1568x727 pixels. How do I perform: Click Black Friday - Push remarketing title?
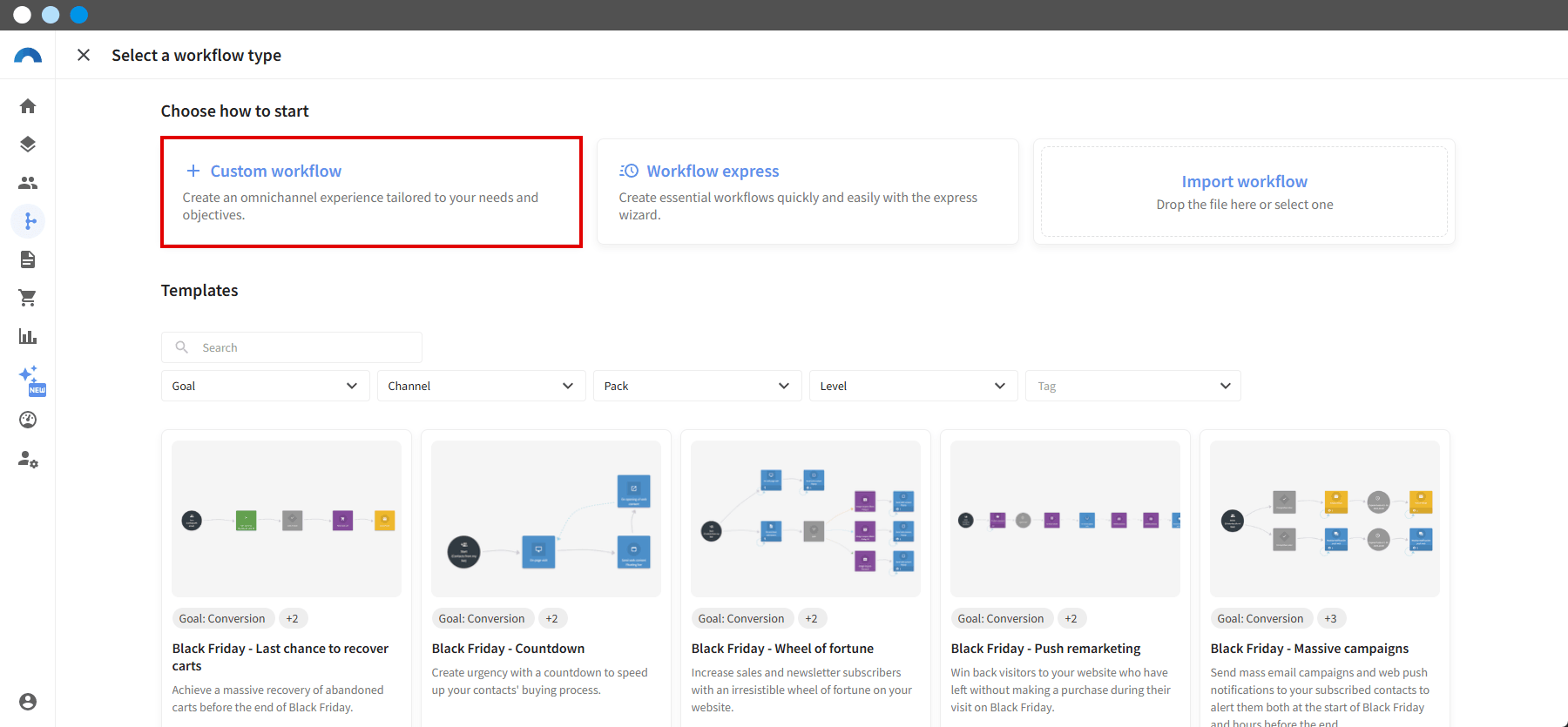[1045, 649]
